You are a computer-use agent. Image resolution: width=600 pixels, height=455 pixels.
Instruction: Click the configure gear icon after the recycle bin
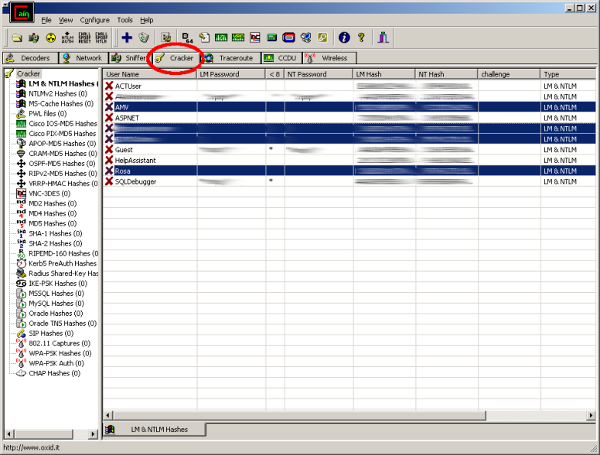166,38
